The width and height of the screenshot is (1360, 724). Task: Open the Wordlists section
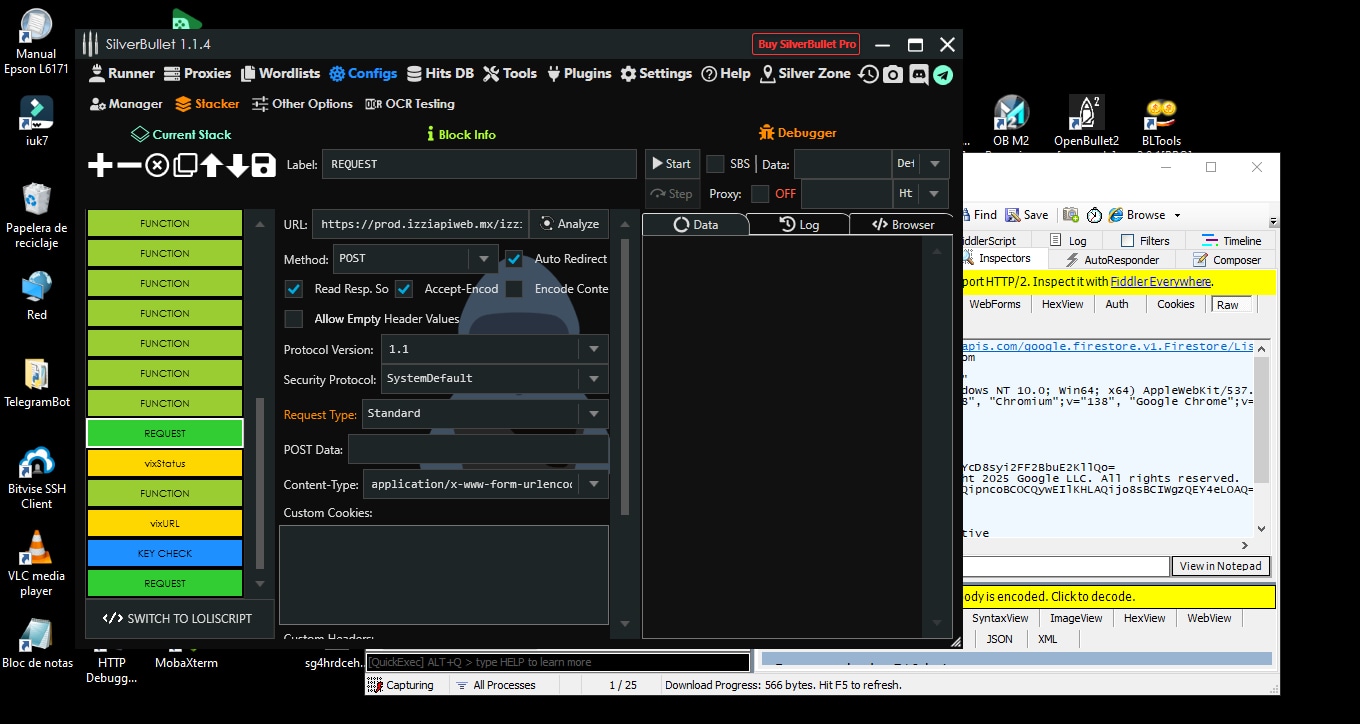(x=279, y=73)
